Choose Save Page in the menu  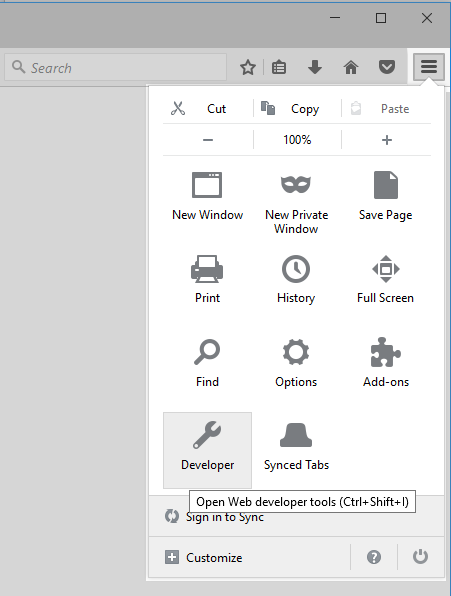(386, 197)
